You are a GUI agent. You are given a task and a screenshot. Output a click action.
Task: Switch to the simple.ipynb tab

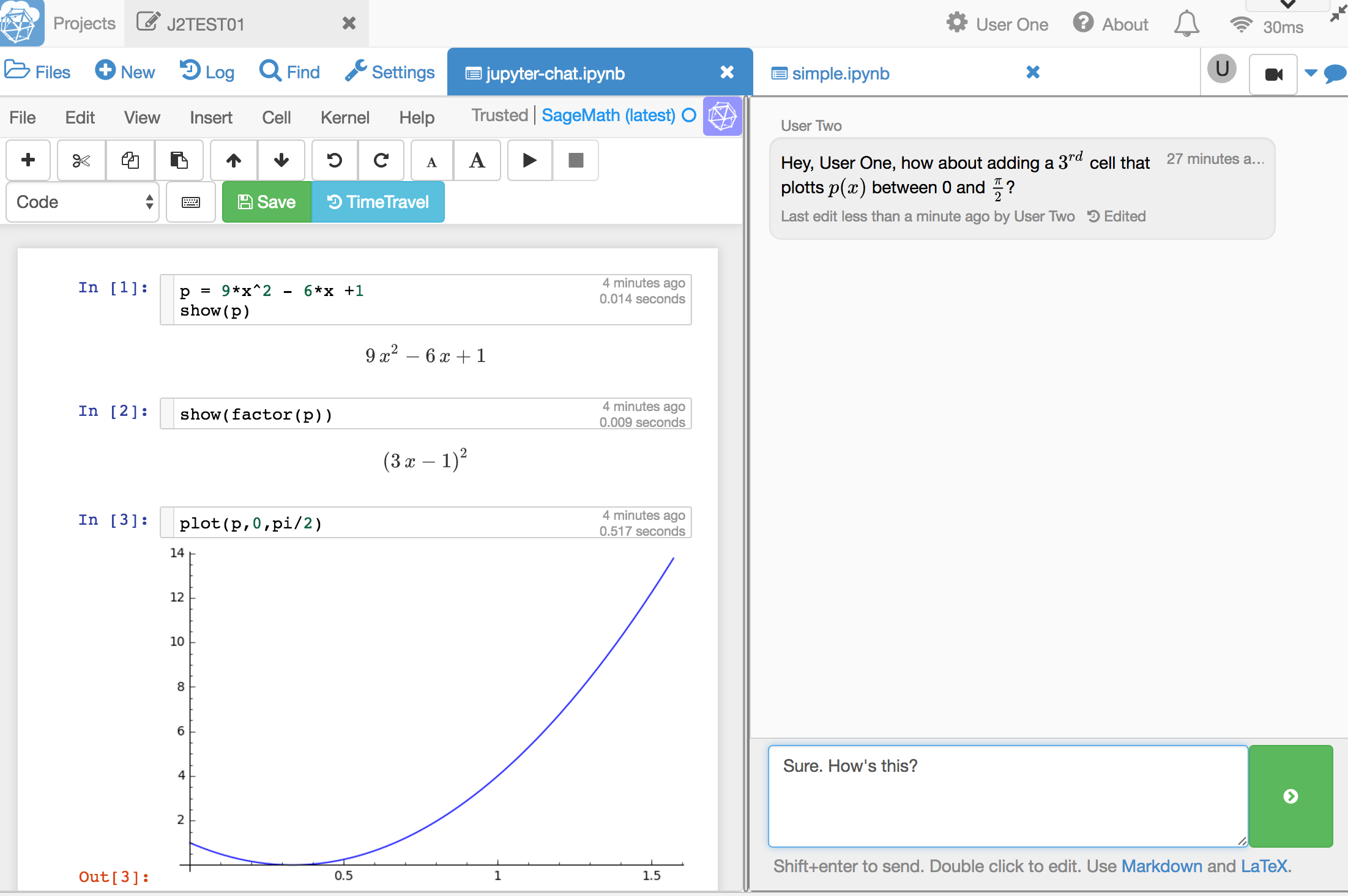(x=840, y=73)
